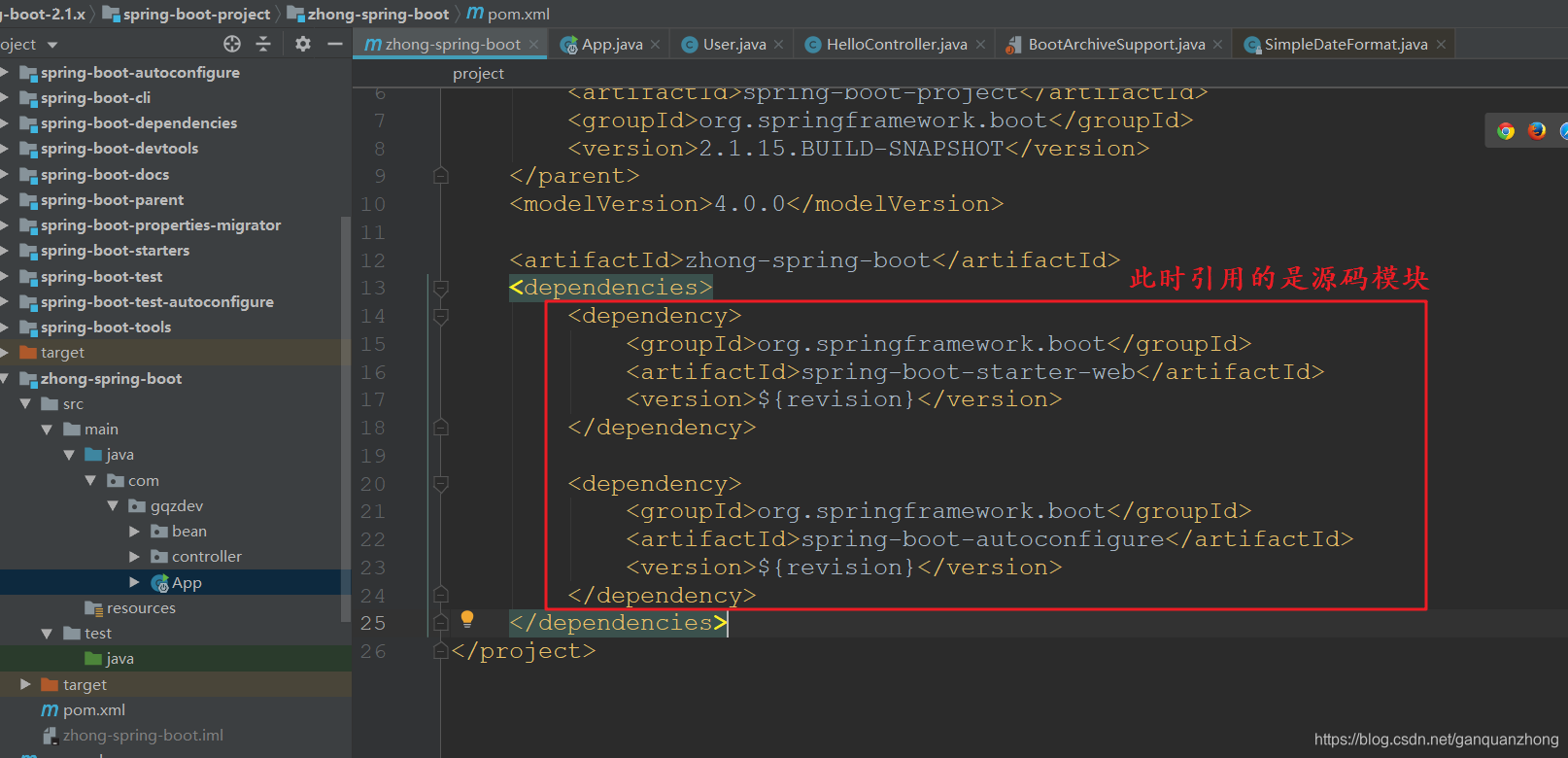This screenshot has width=1568, height=758.
Task: Select spring-boot-parent module
Action: click(112, 200)
